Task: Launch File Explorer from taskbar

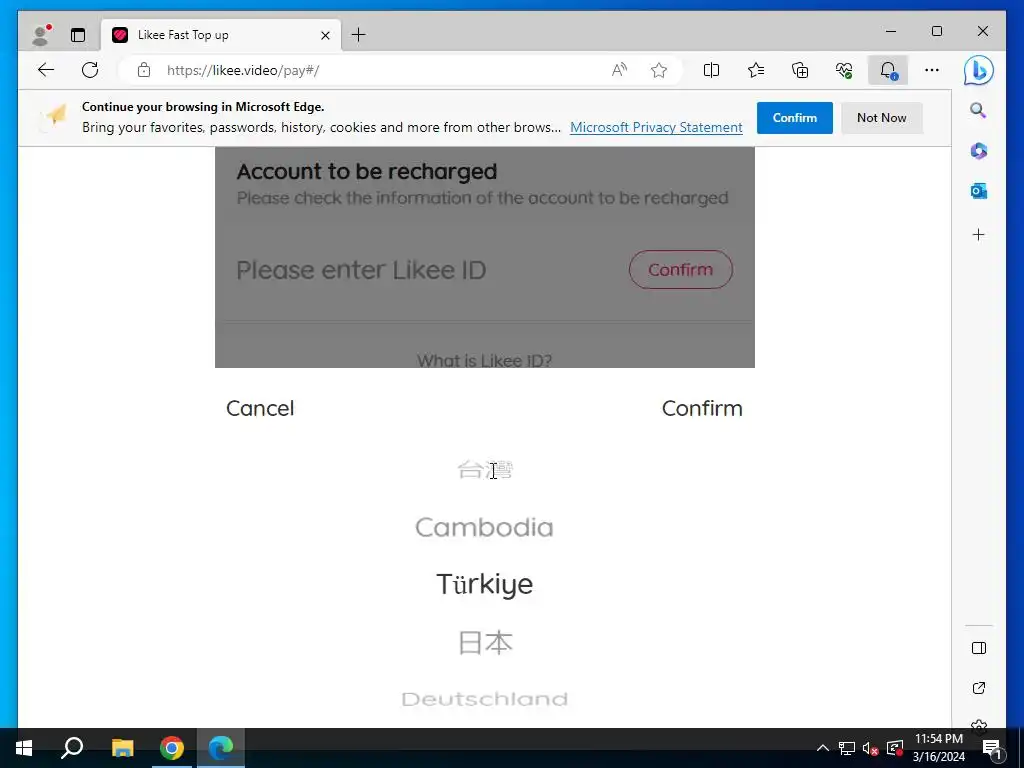Action: click(122, 748)
